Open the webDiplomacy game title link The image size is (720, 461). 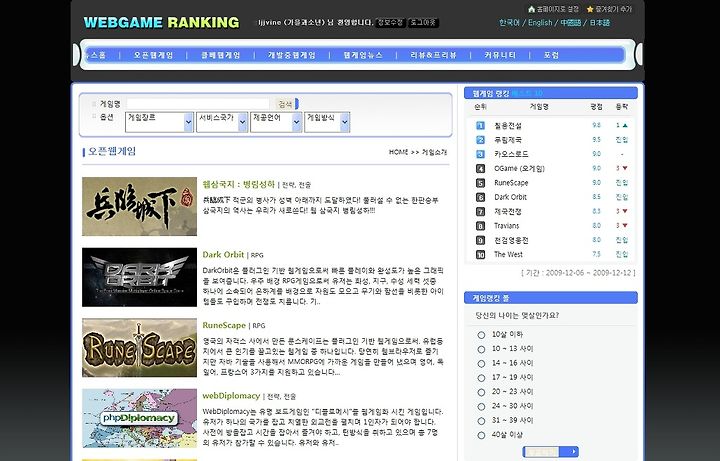pos(231,396)
